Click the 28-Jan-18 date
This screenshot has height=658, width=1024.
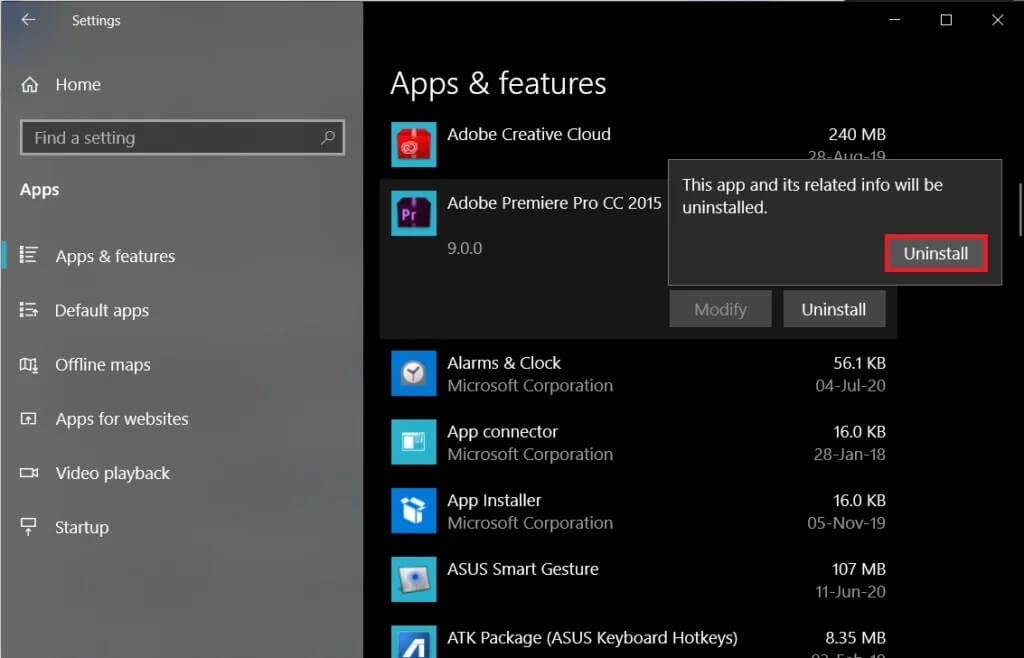click(850, 454)
